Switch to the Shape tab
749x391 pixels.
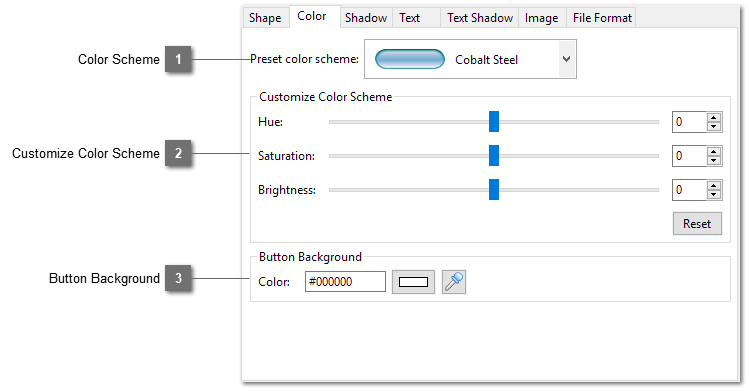point(265,18)
